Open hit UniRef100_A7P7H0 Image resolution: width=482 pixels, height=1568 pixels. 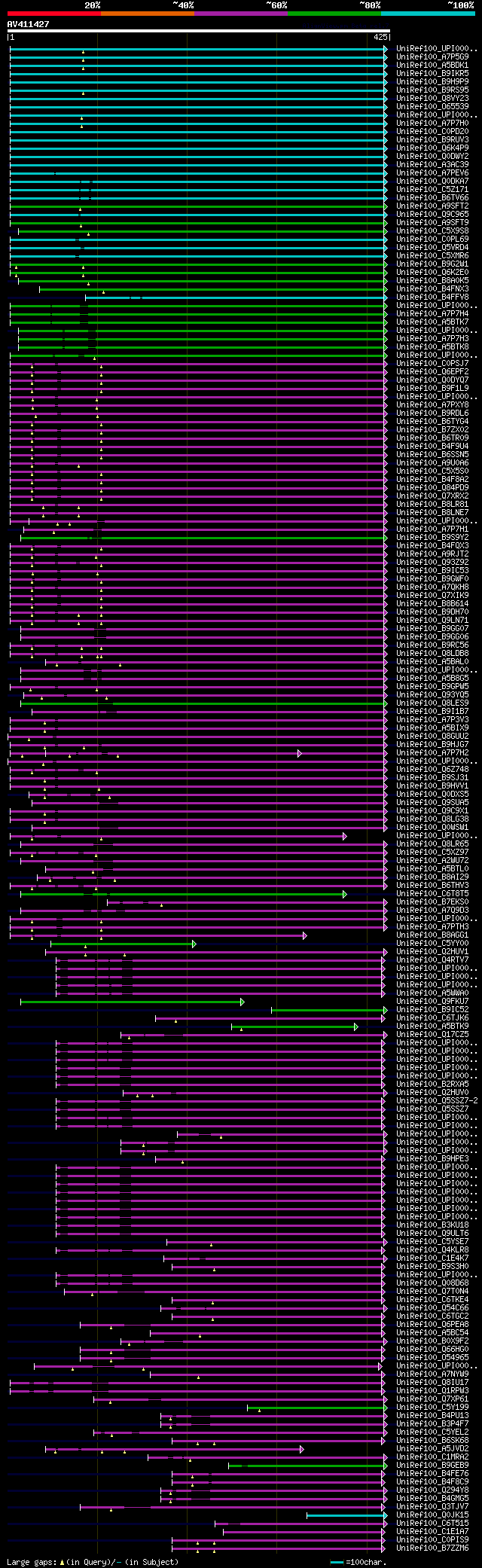coord(432,123)
